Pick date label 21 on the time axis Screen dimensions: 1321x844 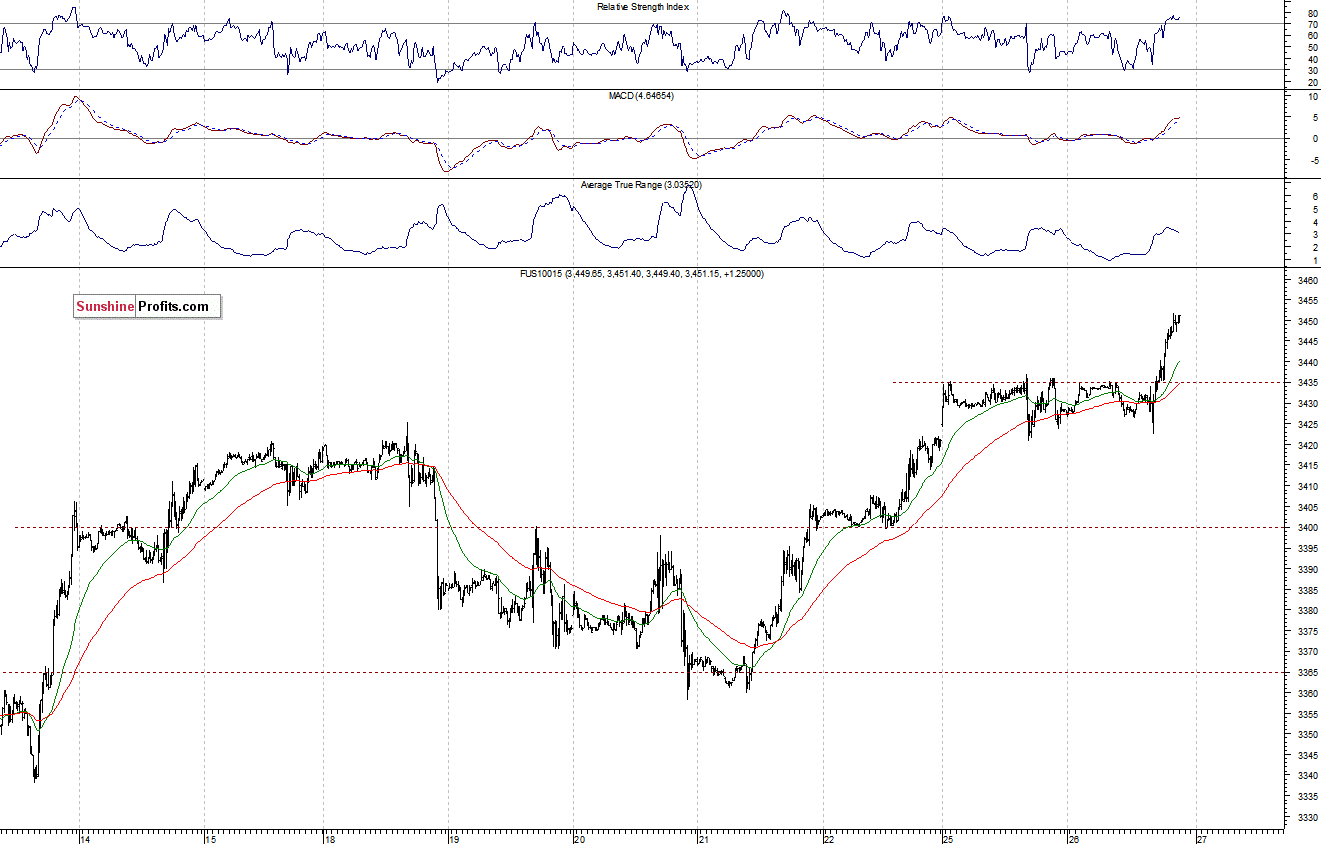pyautogui.click(x=703, y=838)
